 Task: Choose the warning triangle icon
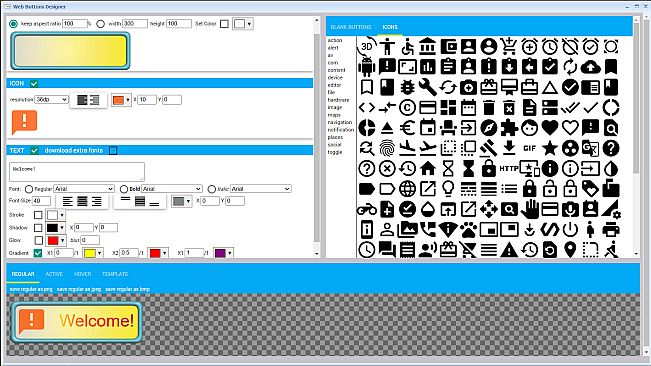tap(509, 250)
